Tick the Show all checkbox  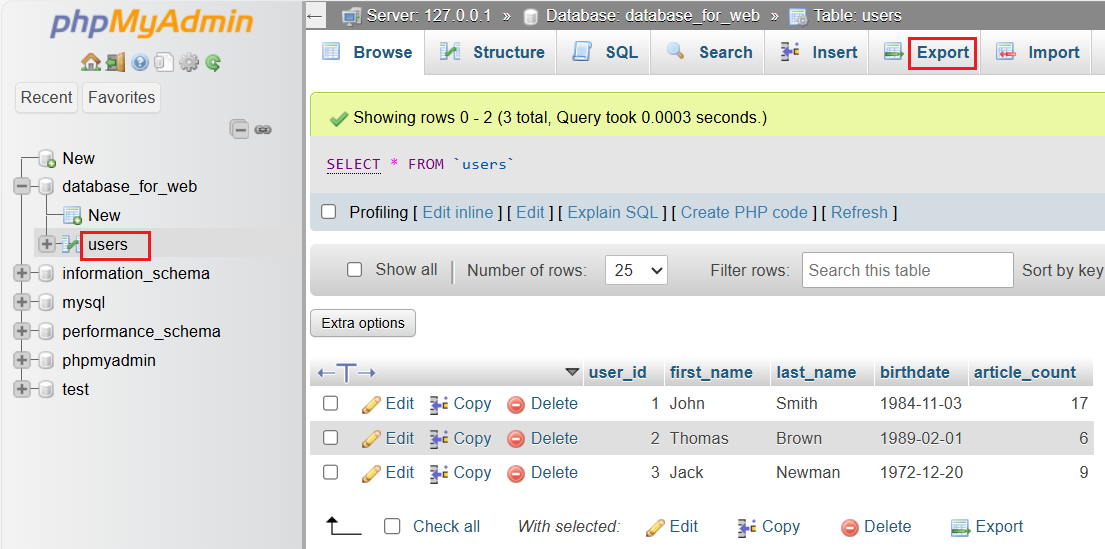pyautogui.click(x=354, y=270)
